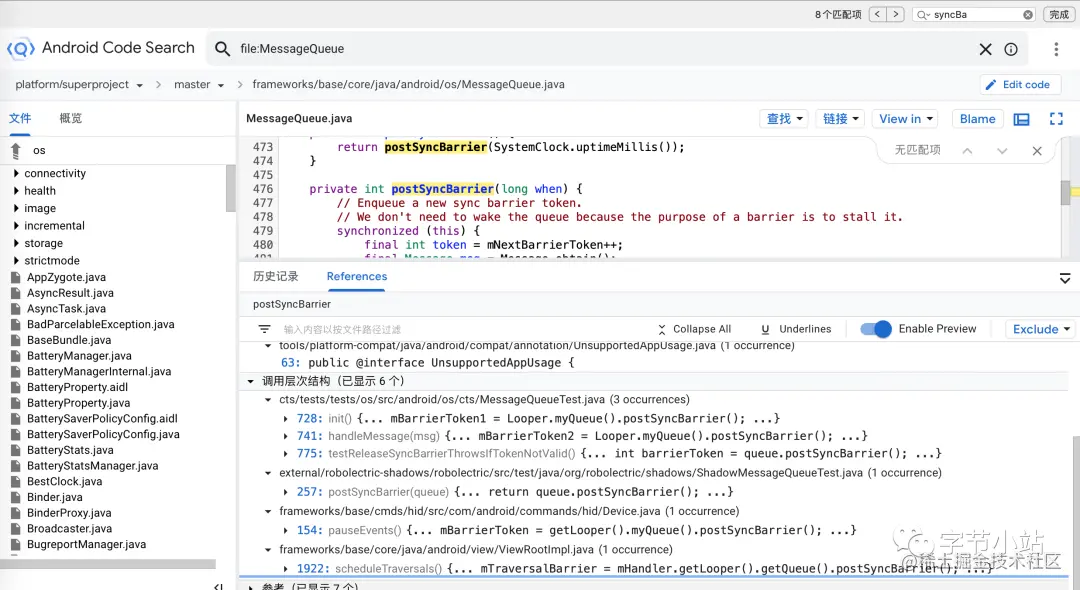Switch to the 文件 tab
1080x590 pixels.
20,118
